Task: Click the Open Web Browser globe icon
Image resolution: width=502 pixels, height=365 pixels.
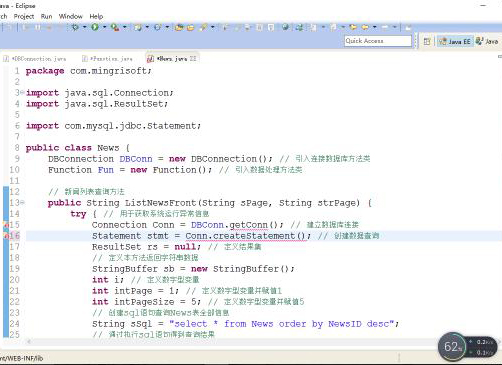Action: point(285,27)
